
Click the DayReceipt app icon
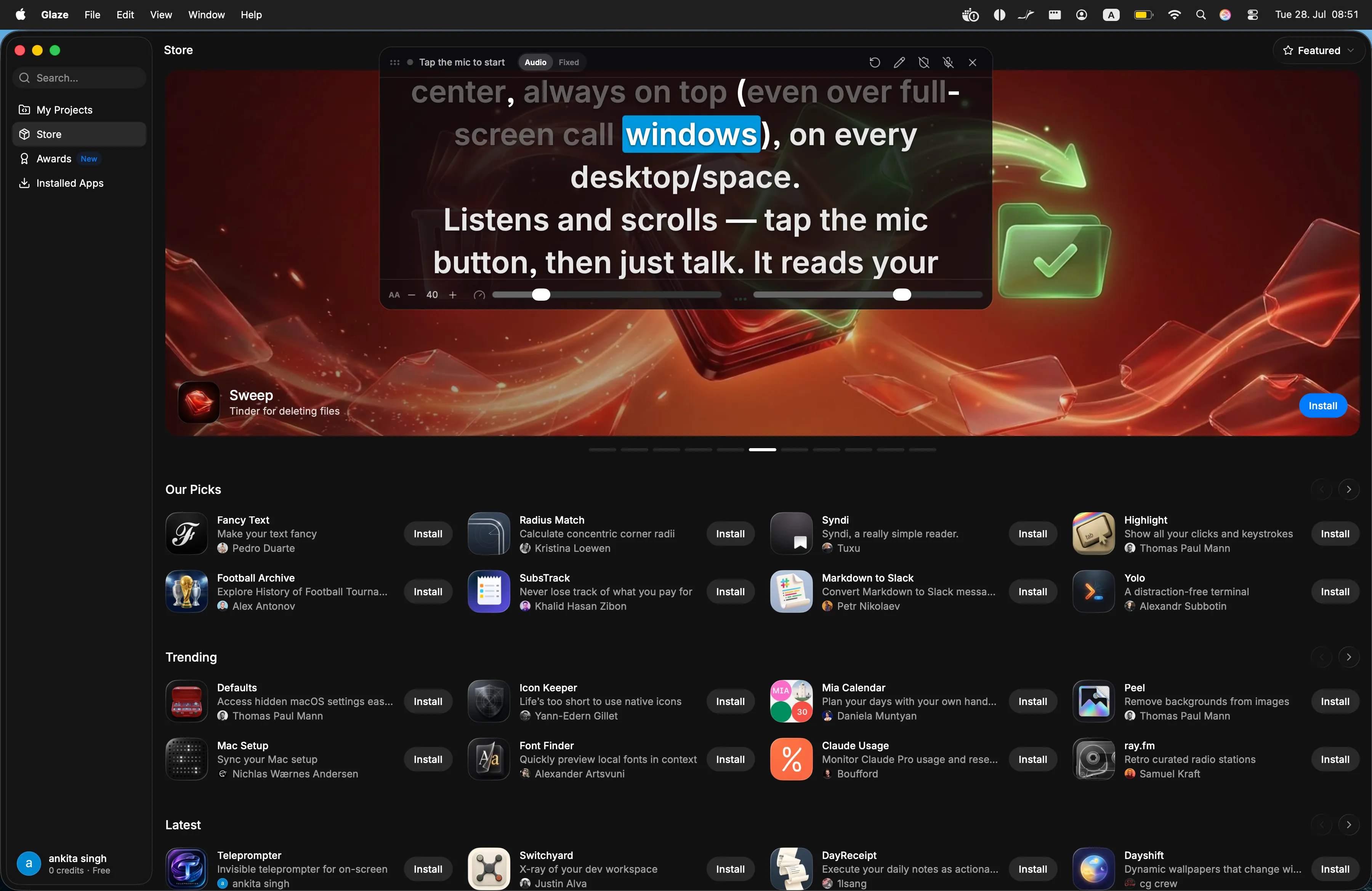pyautogui.click(x=791, y=869)
